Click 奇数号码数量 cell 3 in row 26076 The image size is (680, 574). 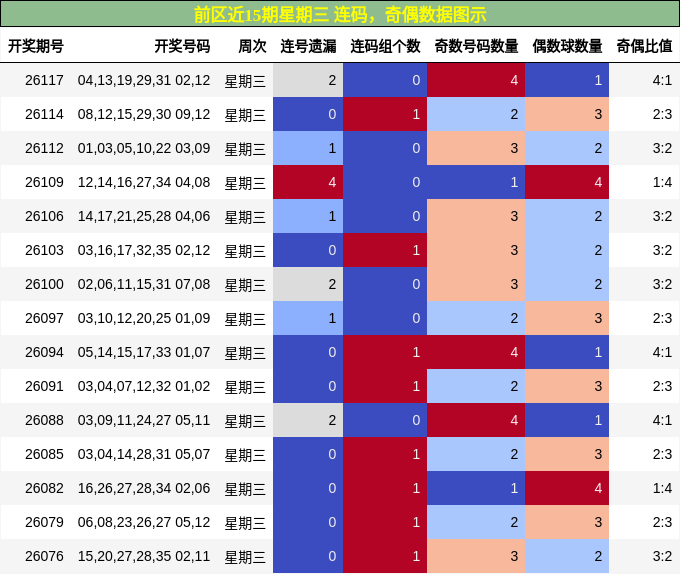tap(476, 556)
